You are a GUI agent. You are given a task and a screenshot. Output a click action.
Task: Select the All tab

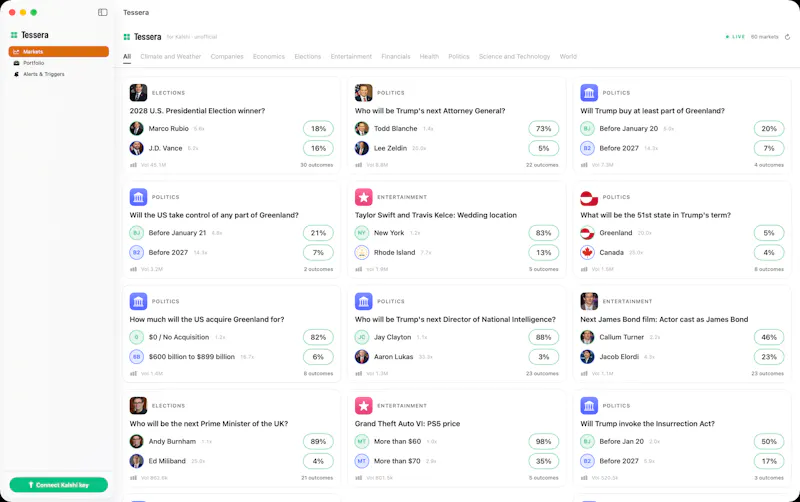[127, 57]
